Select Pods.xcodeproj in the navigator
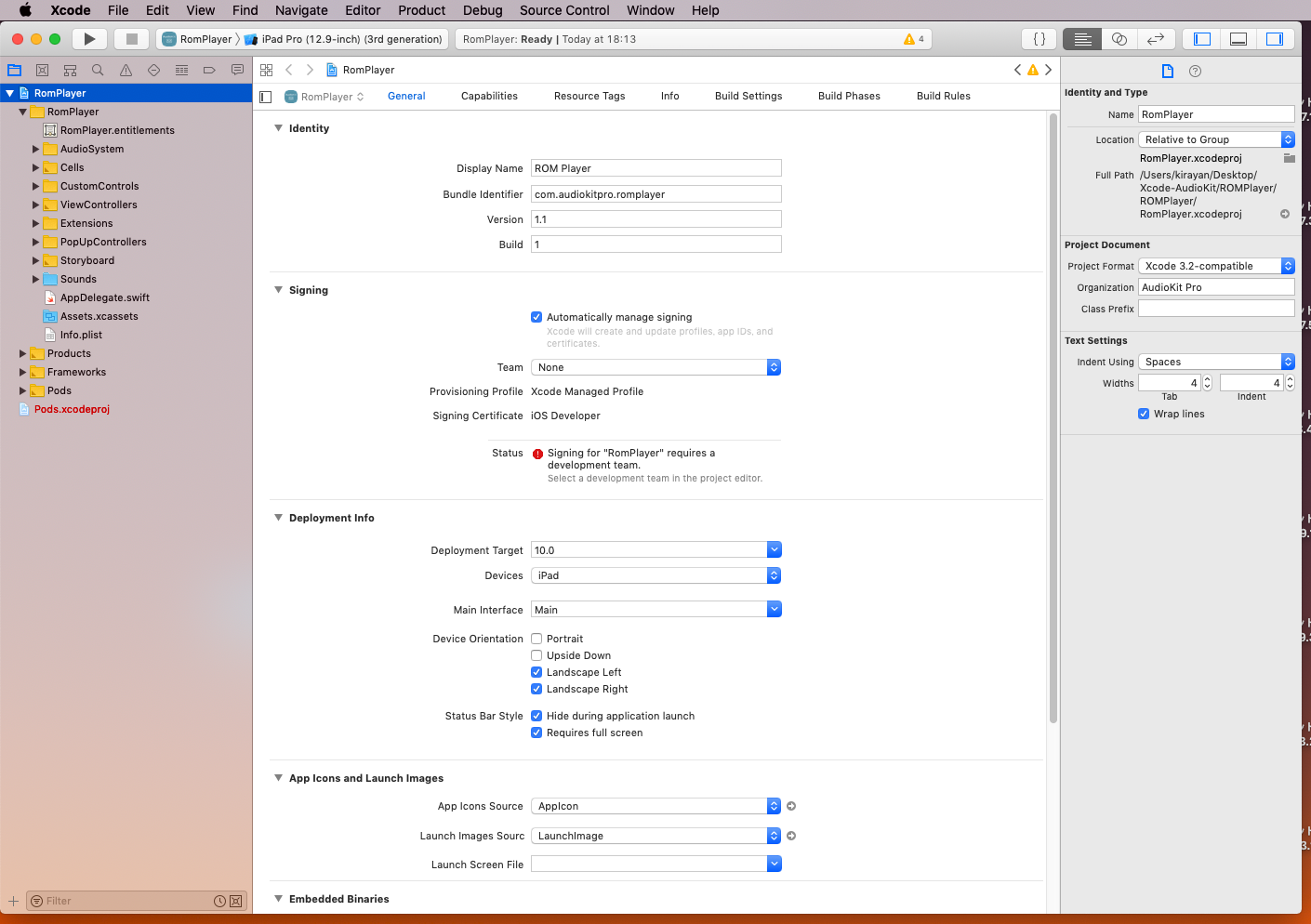Image resolution: width=1311 pixels, height=924 pixels. 72,409
